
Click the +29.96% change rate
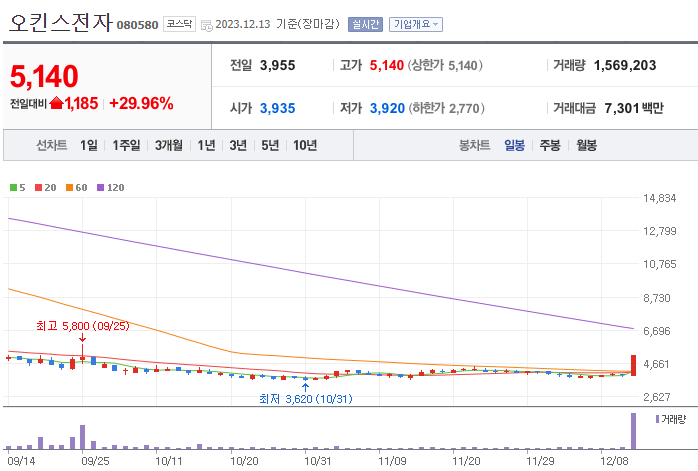click(141, 103)
